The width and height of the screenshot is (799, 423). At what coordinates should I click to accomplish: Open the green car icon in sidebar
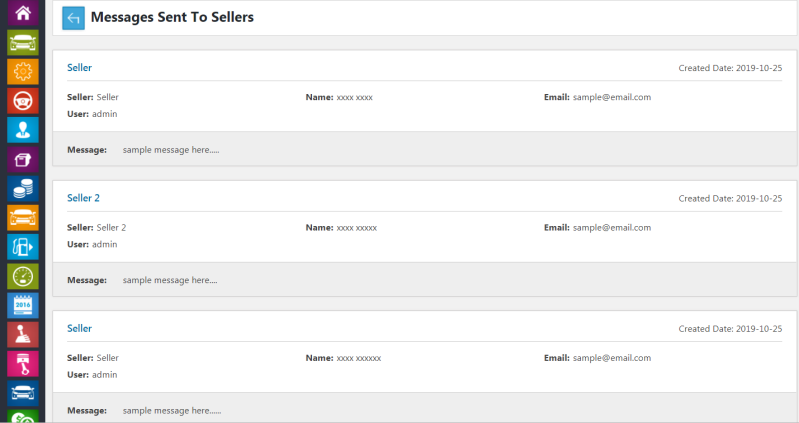[22, 42]
